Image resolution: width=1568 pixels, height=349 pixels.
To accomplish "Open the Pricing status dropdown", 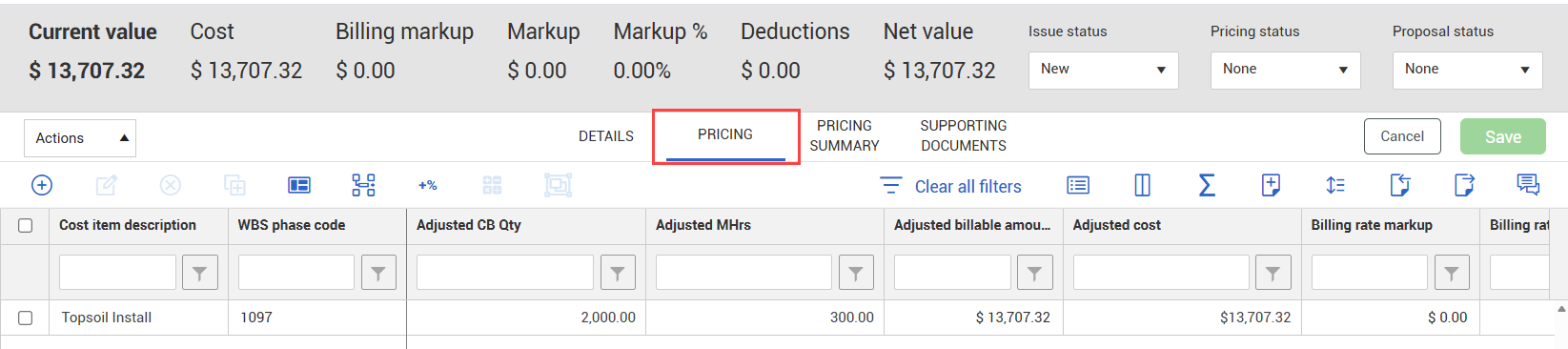I will 1285,70.
